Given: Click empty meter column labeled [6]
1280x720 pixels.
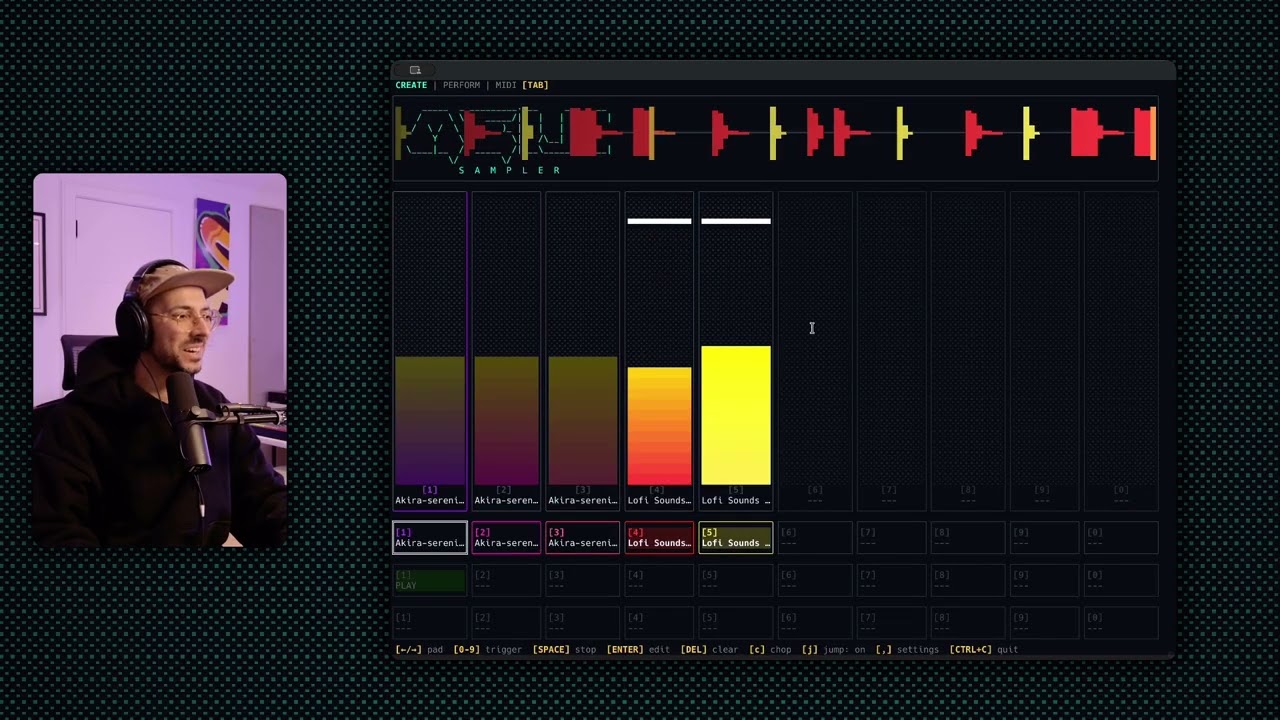Looking at the screenshot, I should point(815,350).
